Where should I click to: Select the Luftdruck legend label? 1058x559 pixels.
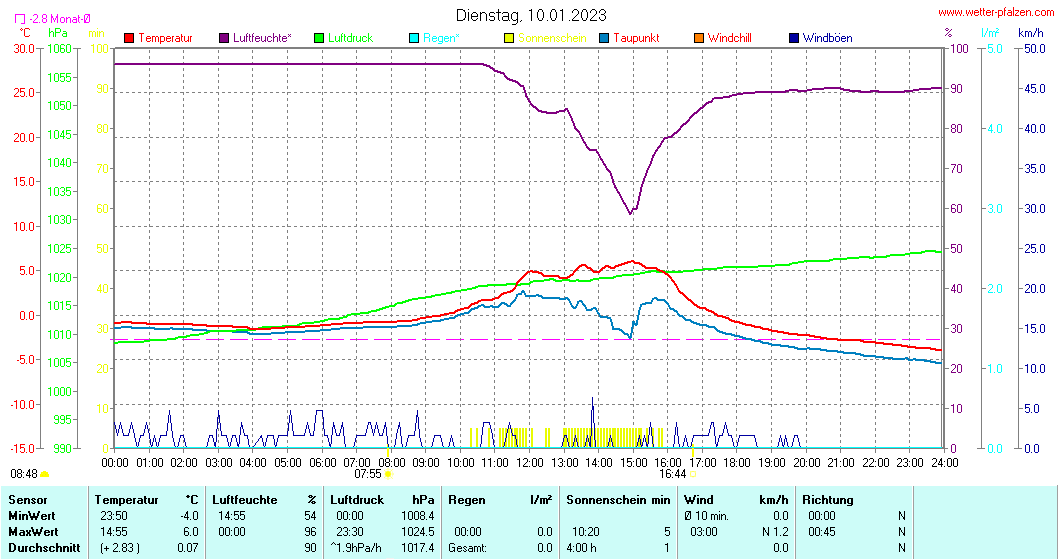pos(350,38)
